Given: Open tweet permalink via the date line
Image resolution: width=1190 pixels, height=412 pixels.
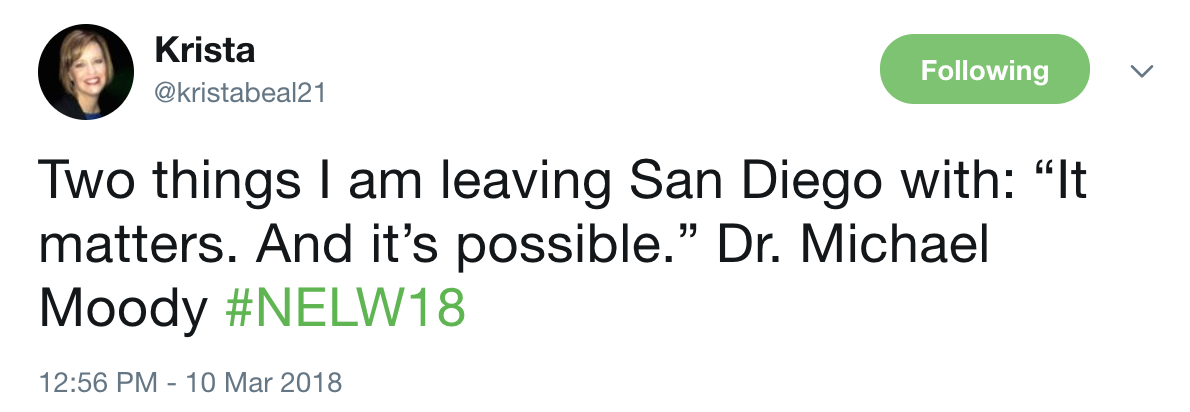Looking at the screenshot, I should point(190,382).
